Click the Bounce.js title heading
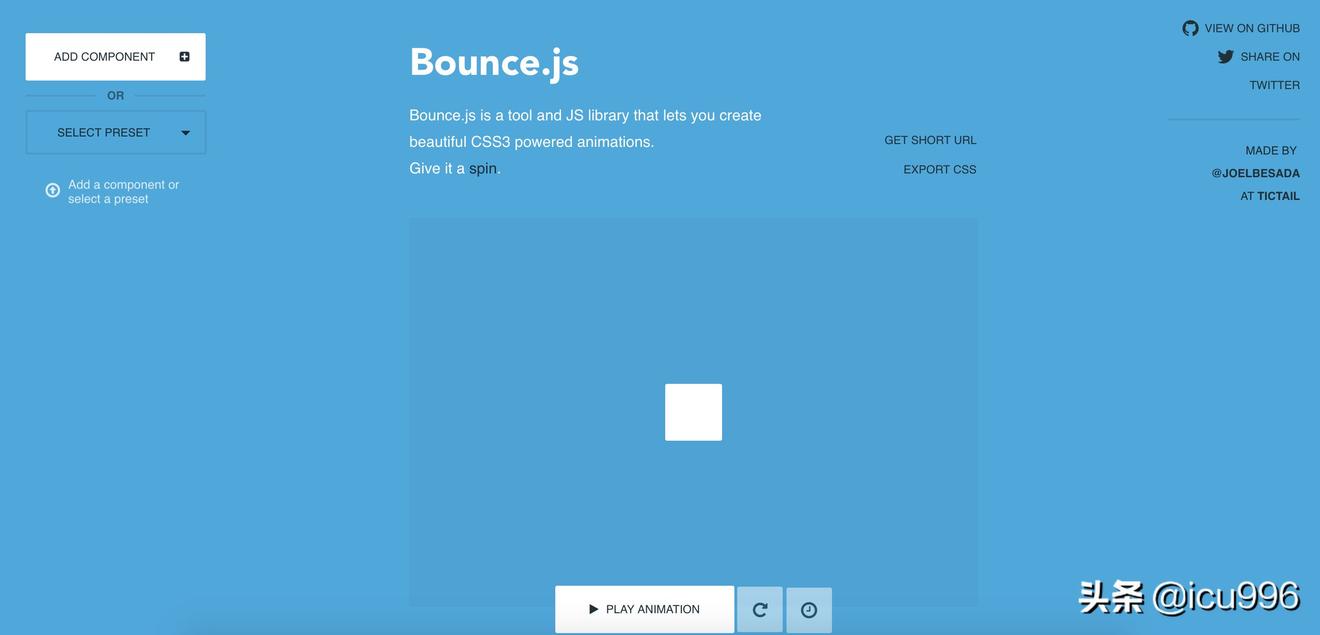The image size is (1320, 635). (494, 62)
